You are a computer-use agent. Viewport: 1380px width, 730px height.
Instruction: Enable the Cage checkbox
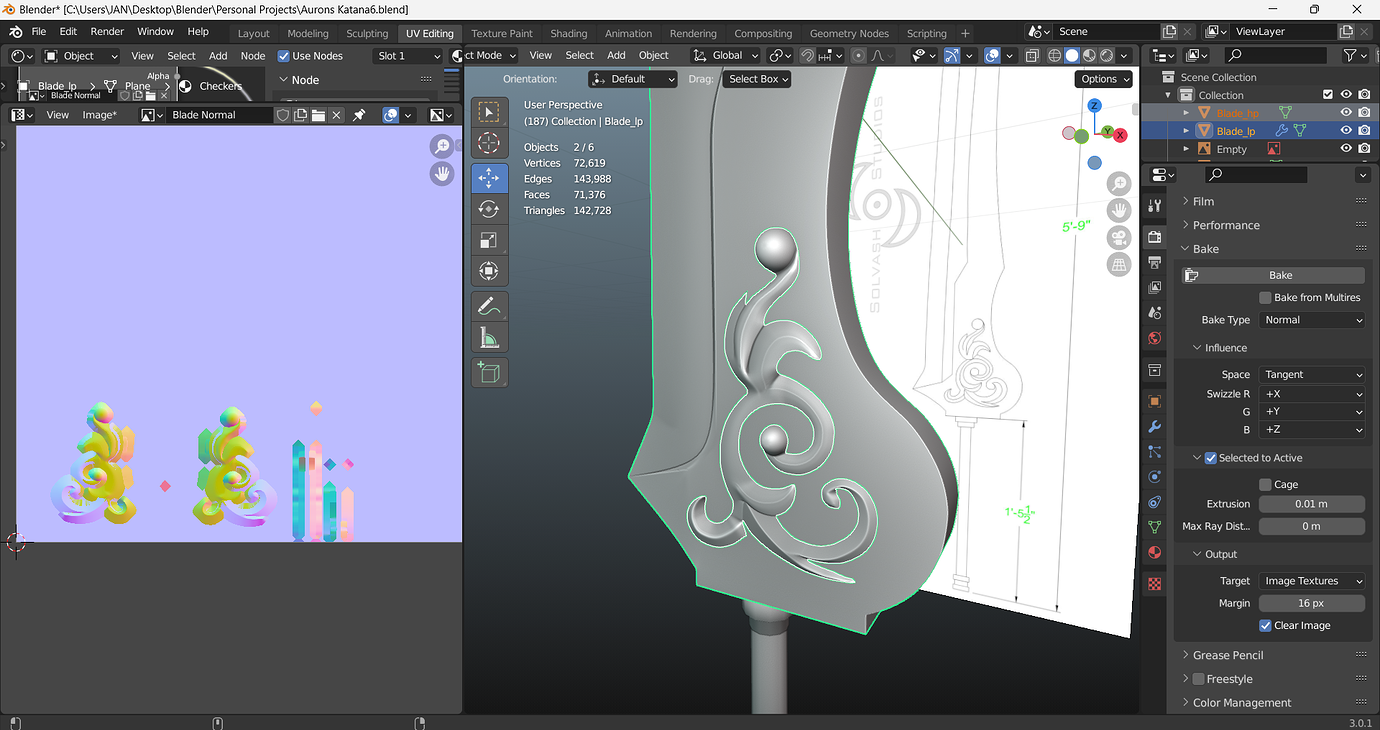(x=1265, y=484)
